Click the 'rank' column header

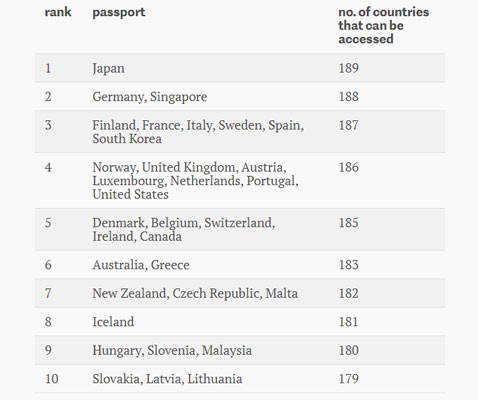pyautogui.click(x=58, y=12)
